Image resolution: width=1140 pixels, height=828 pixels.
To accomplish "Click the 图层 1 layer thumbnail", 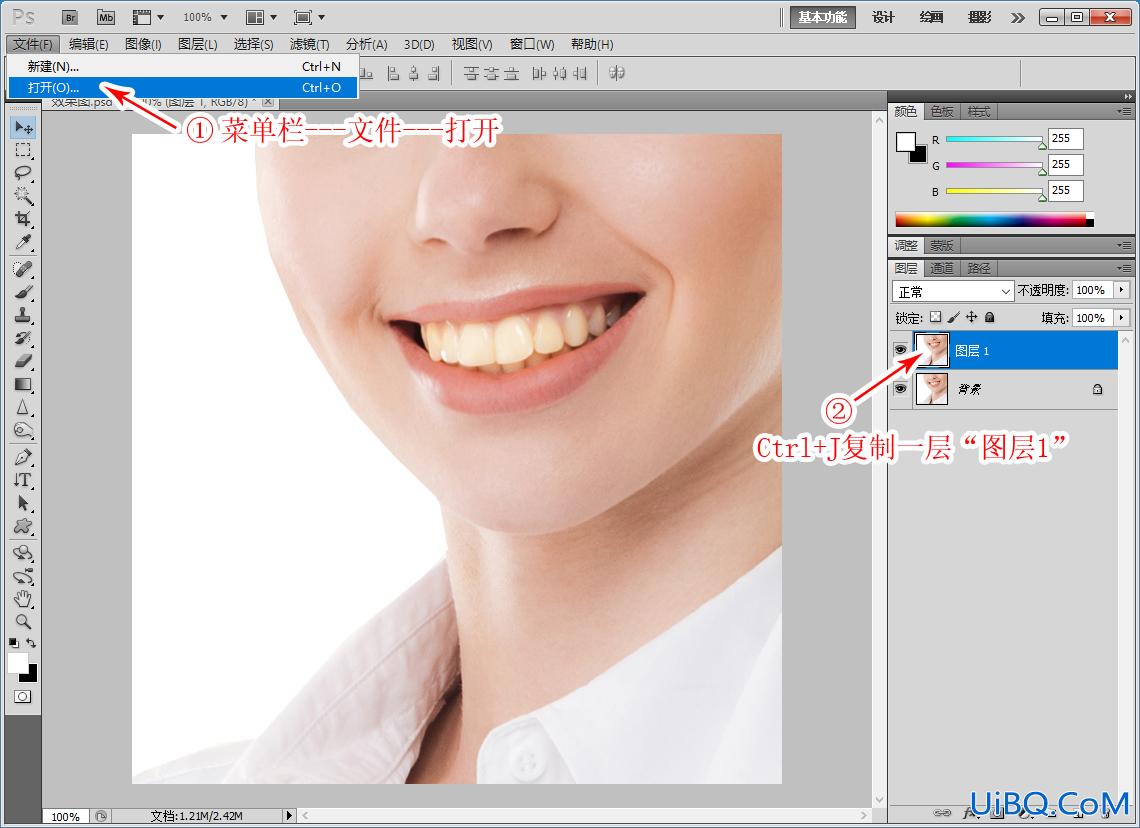I will point(932,350).
